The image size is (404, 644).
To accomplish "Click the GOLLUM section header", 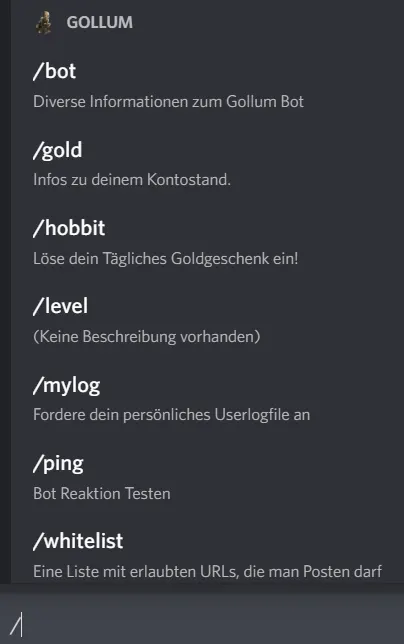I will (100, 22).
